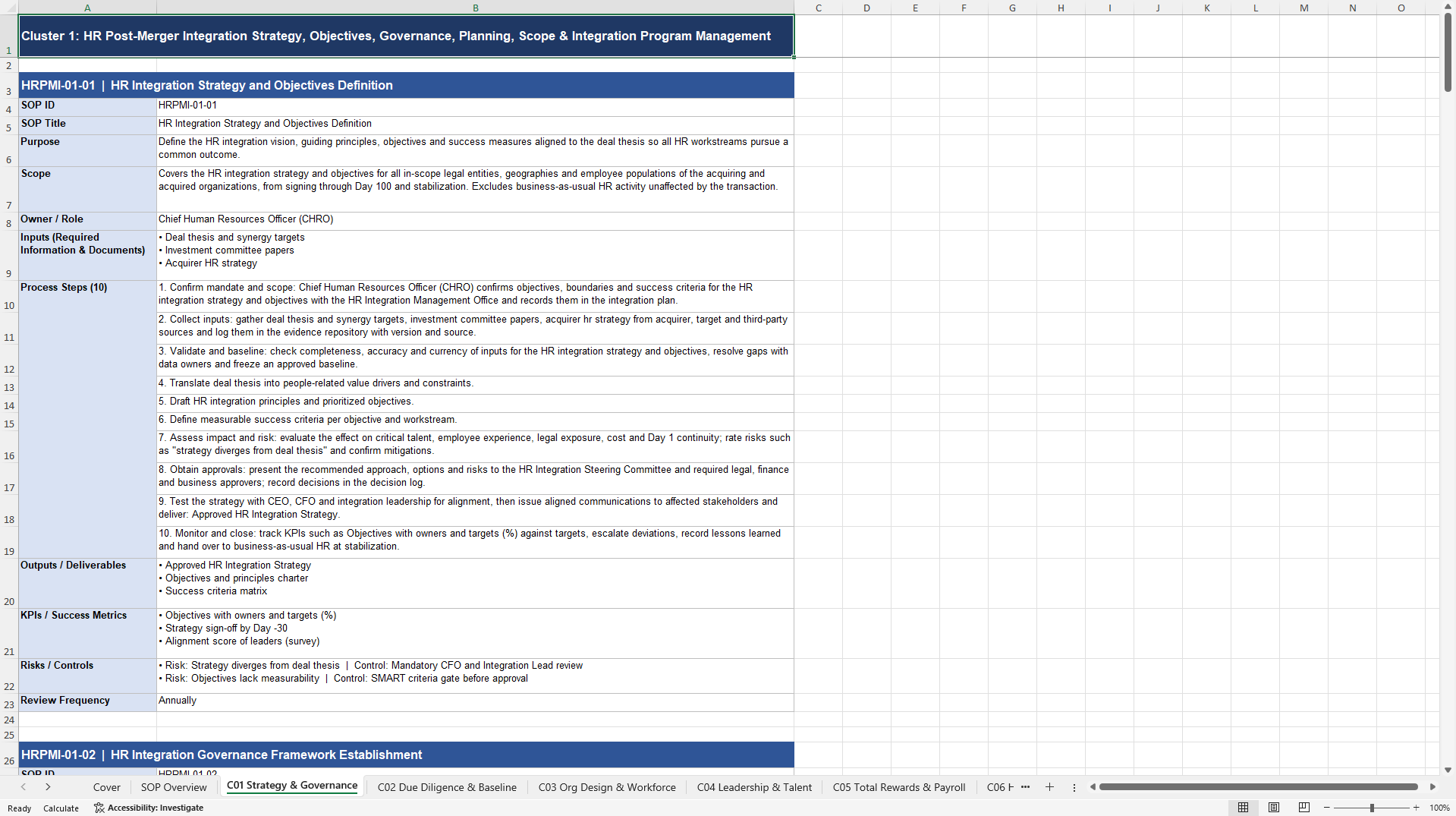1456x816 pixels.
Task: Open sheet tab bar options dots
Action: point(1074,788)
